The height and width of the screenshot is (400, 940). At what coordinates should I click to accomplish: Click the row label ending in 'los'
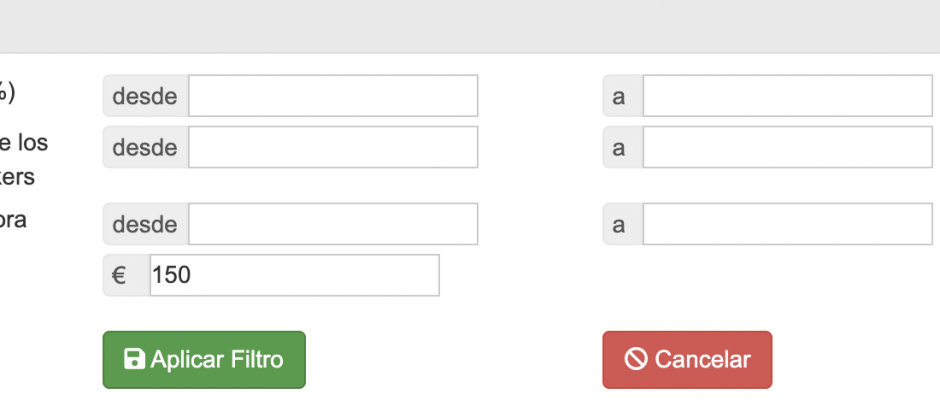coord(24,160)
